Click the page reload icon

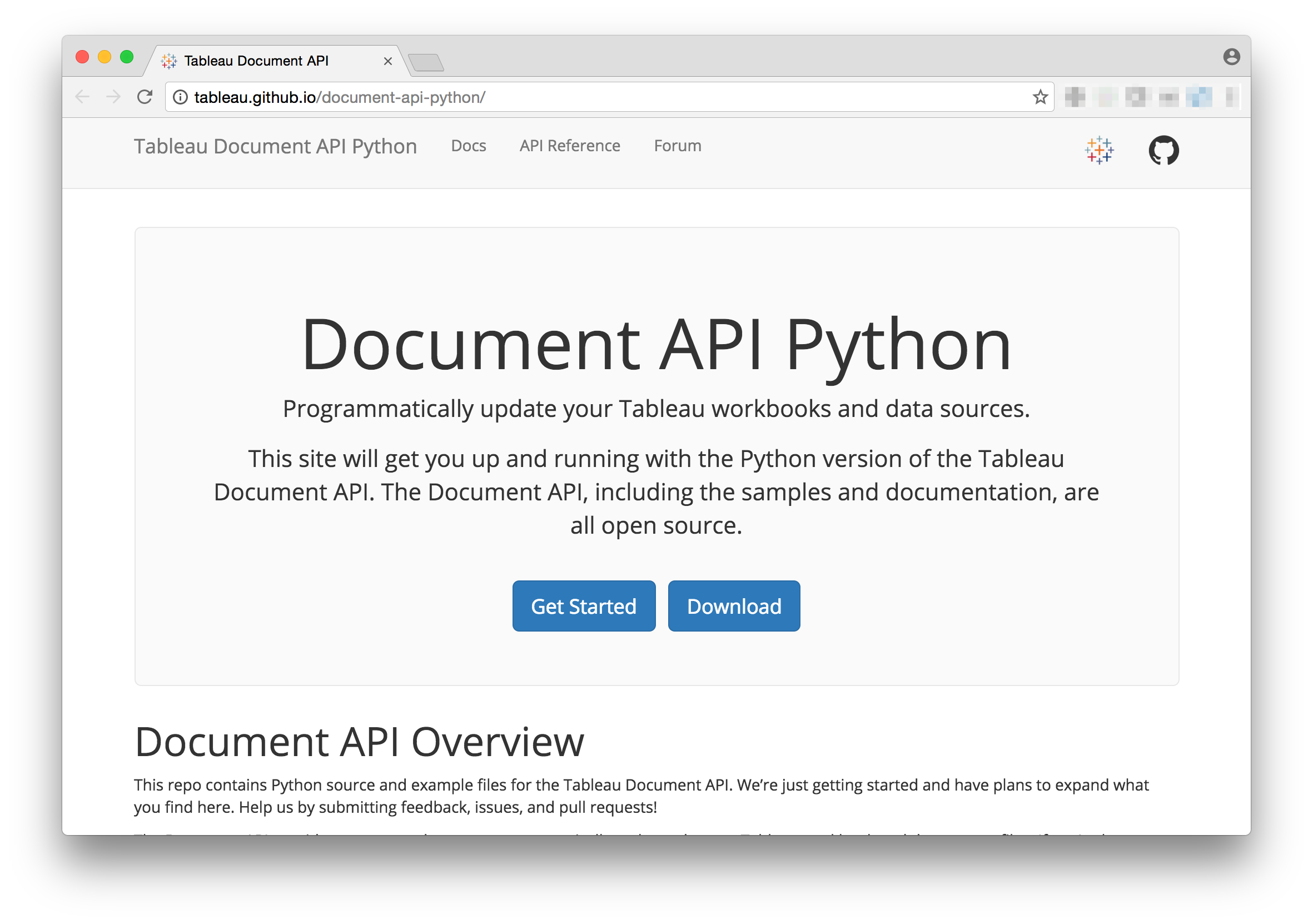[145, 97]
